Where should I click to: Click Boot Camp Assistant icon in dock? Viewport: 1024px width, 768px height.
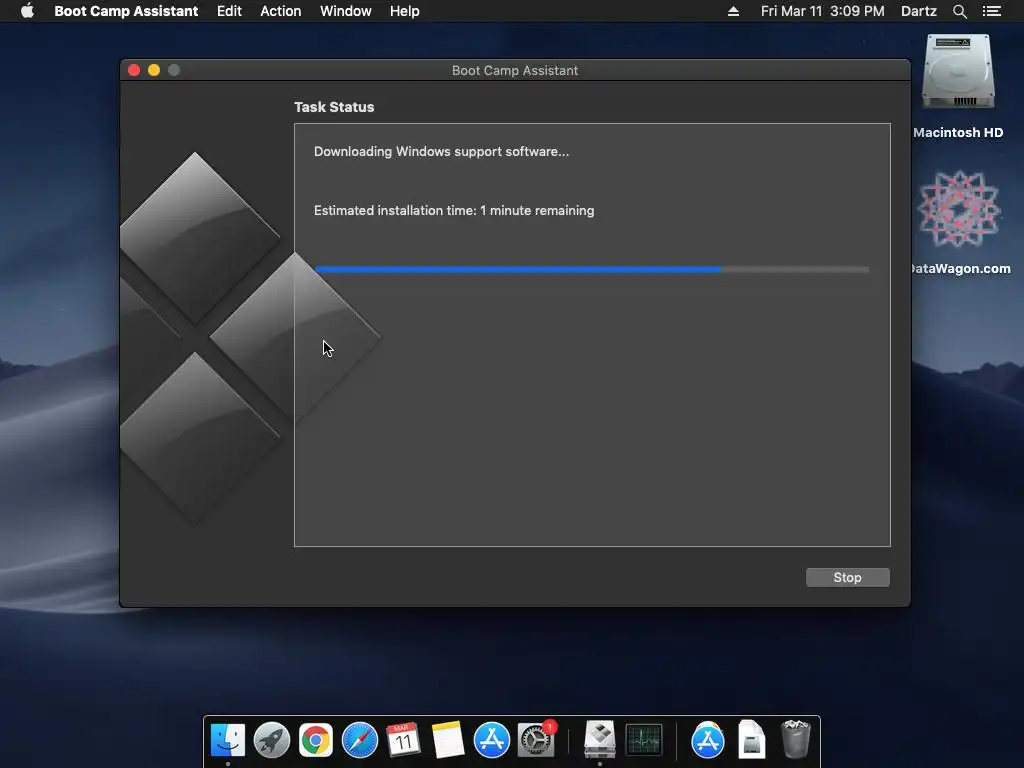(x=600, y=740)
